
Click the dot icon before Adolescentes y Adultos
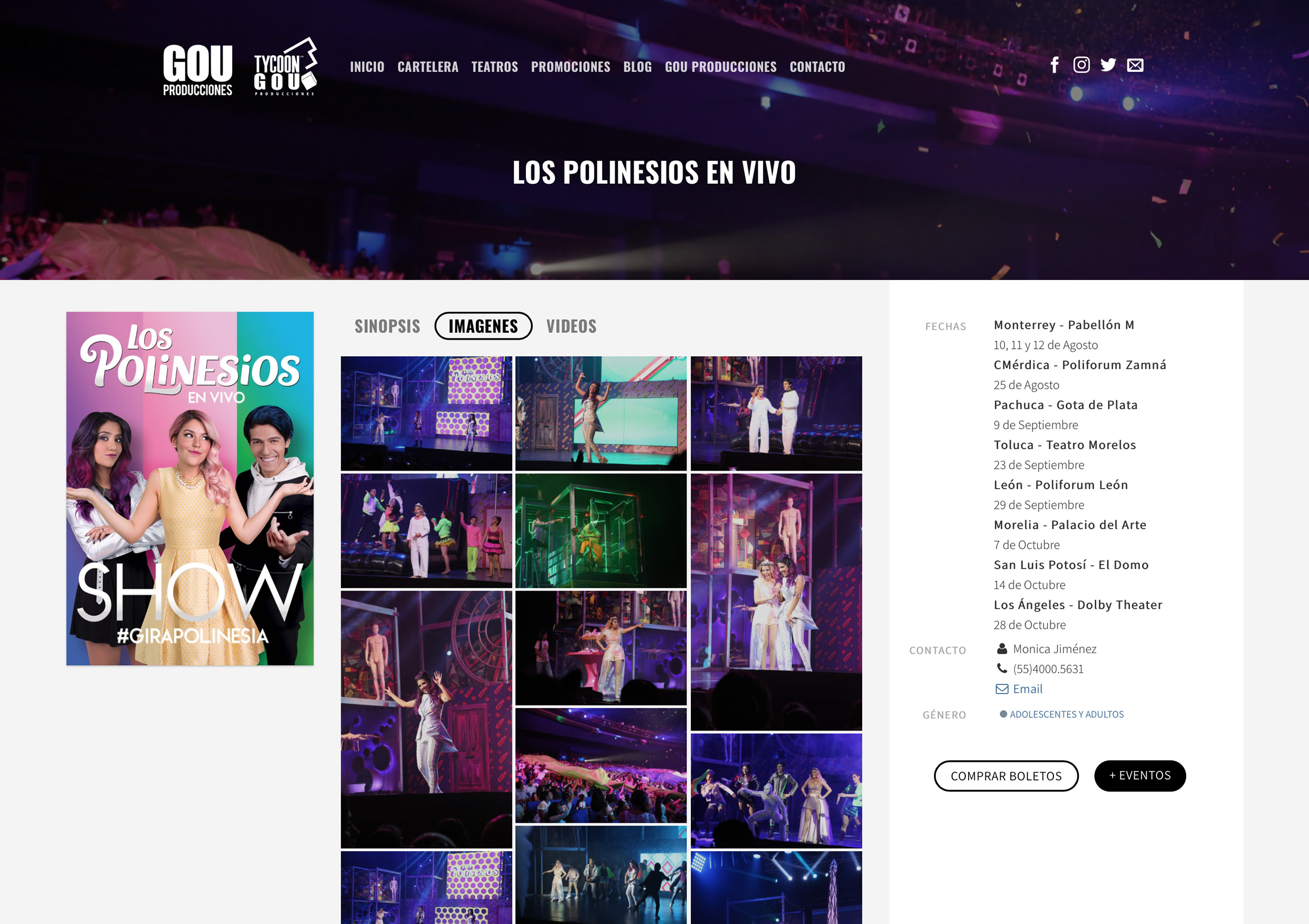click(1003, 714)
